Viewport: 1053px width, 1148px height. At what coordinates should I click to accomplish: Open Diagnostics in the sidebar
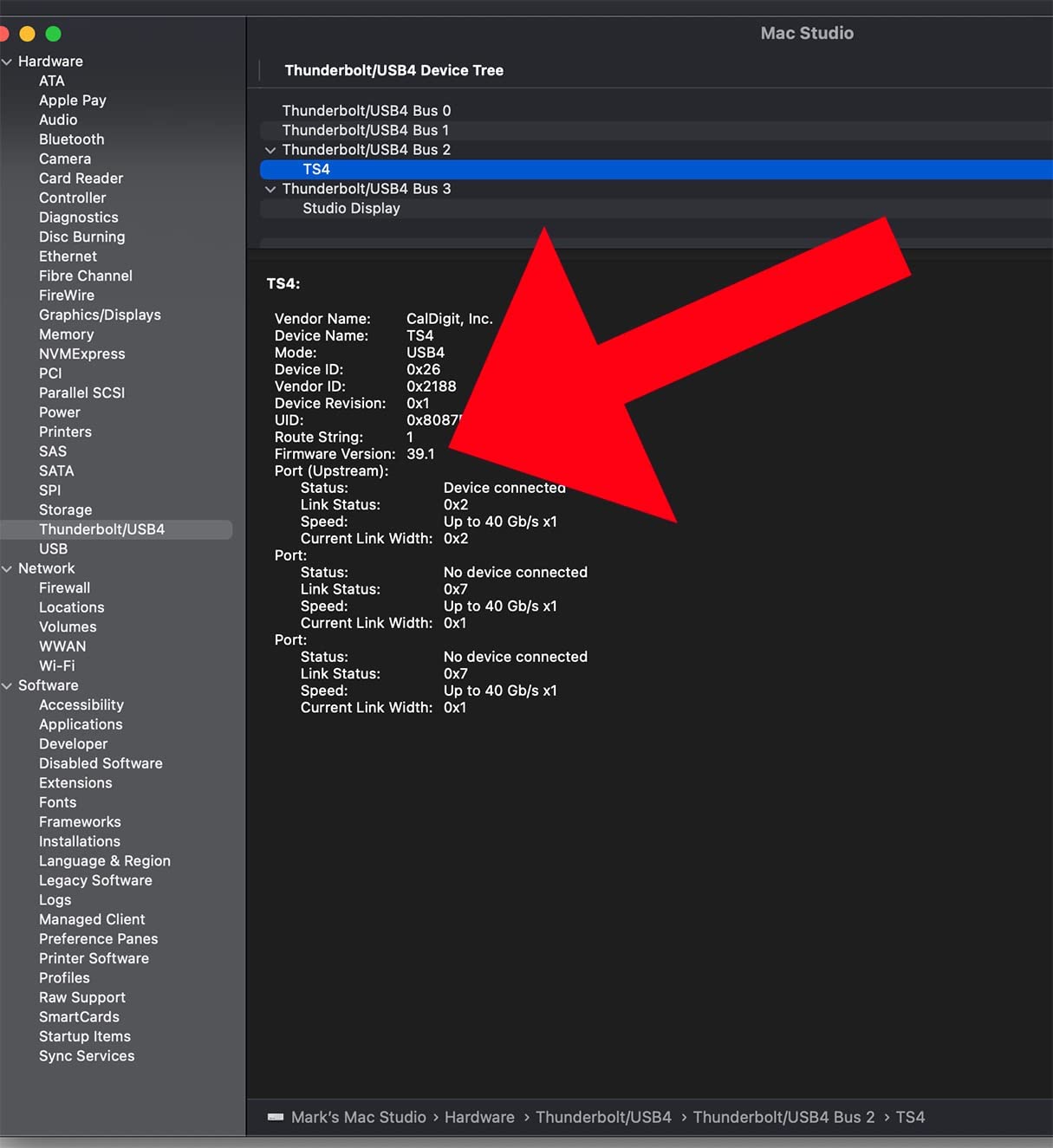79,217
